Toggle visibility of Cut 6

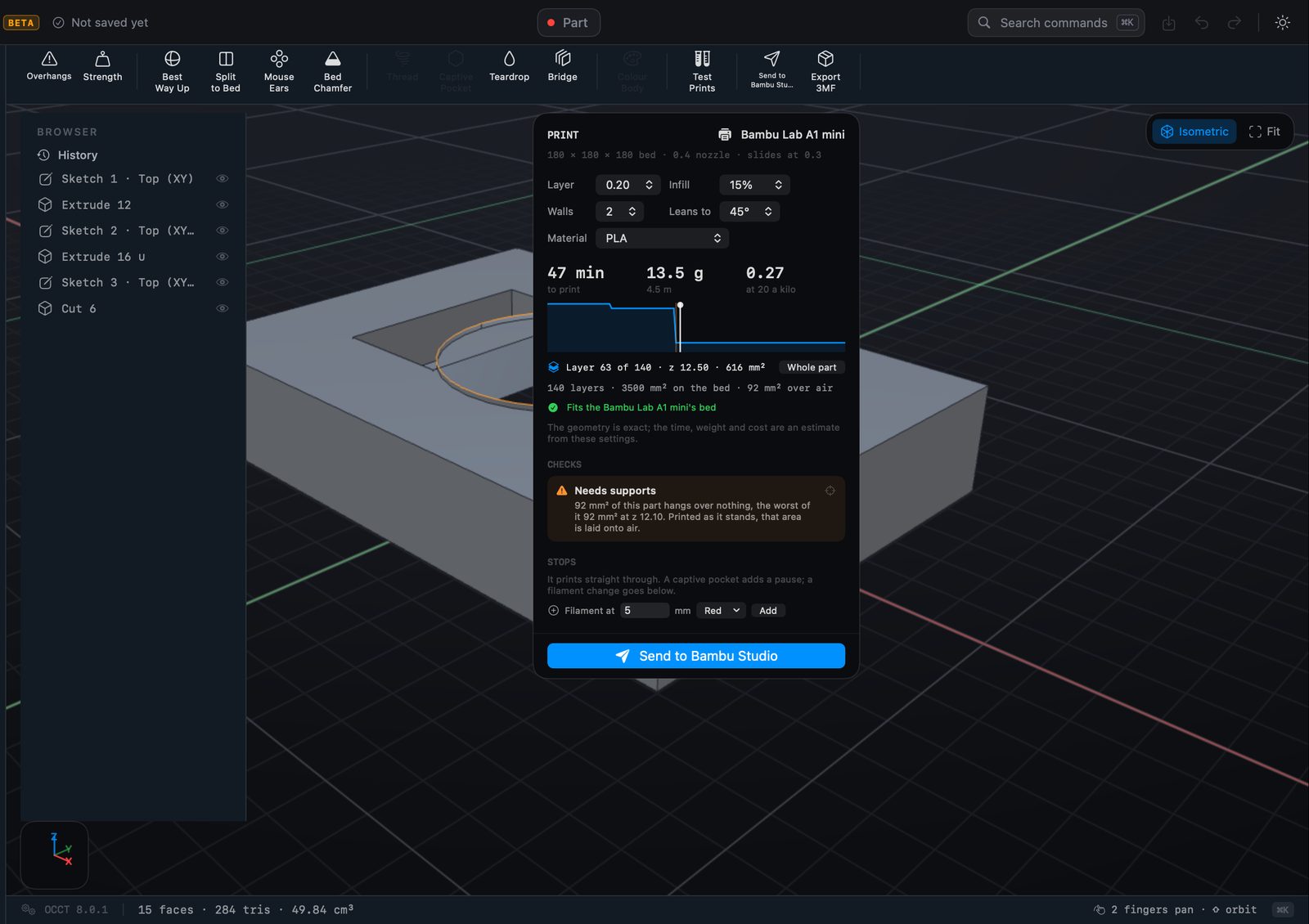[x=222, y=308]
